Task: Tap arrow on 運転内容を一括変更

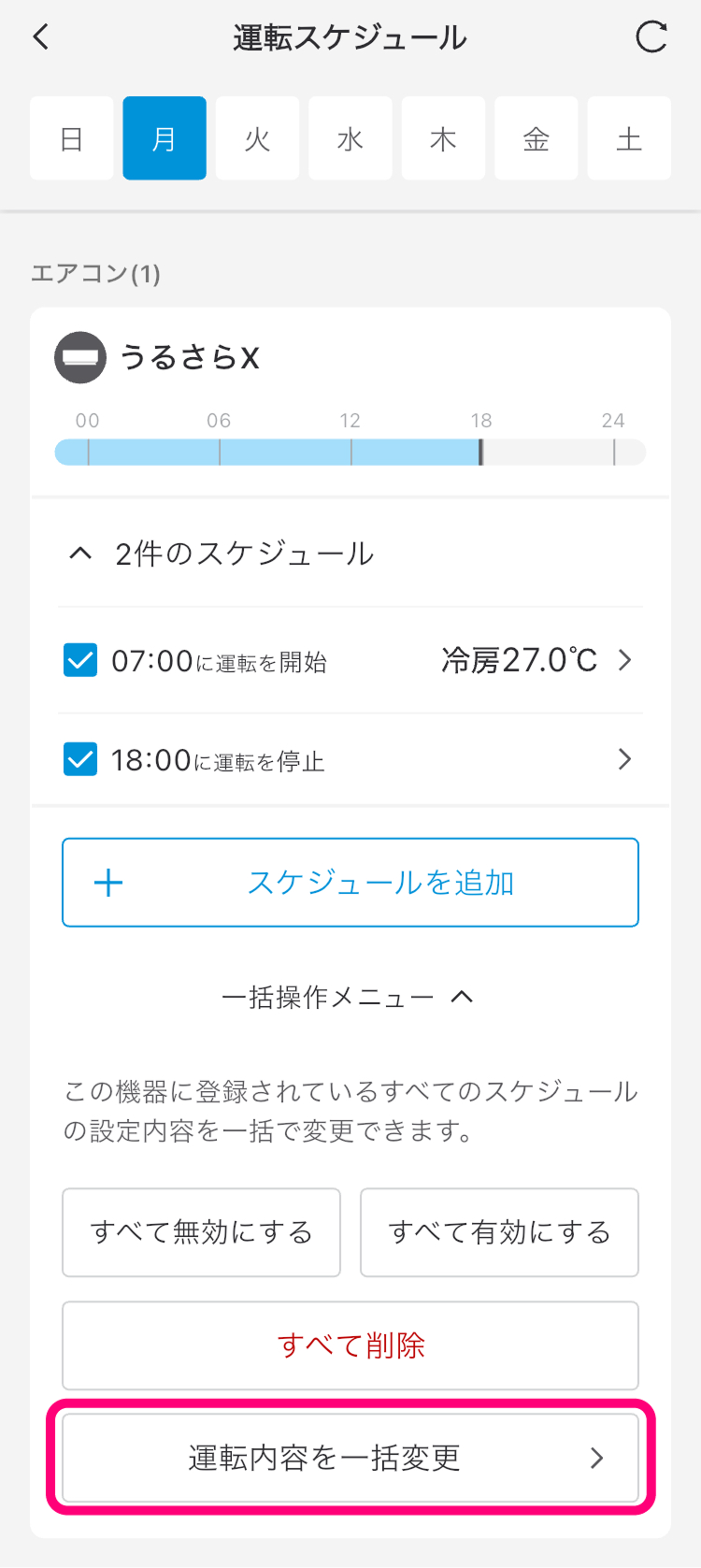Action: 596,1458
